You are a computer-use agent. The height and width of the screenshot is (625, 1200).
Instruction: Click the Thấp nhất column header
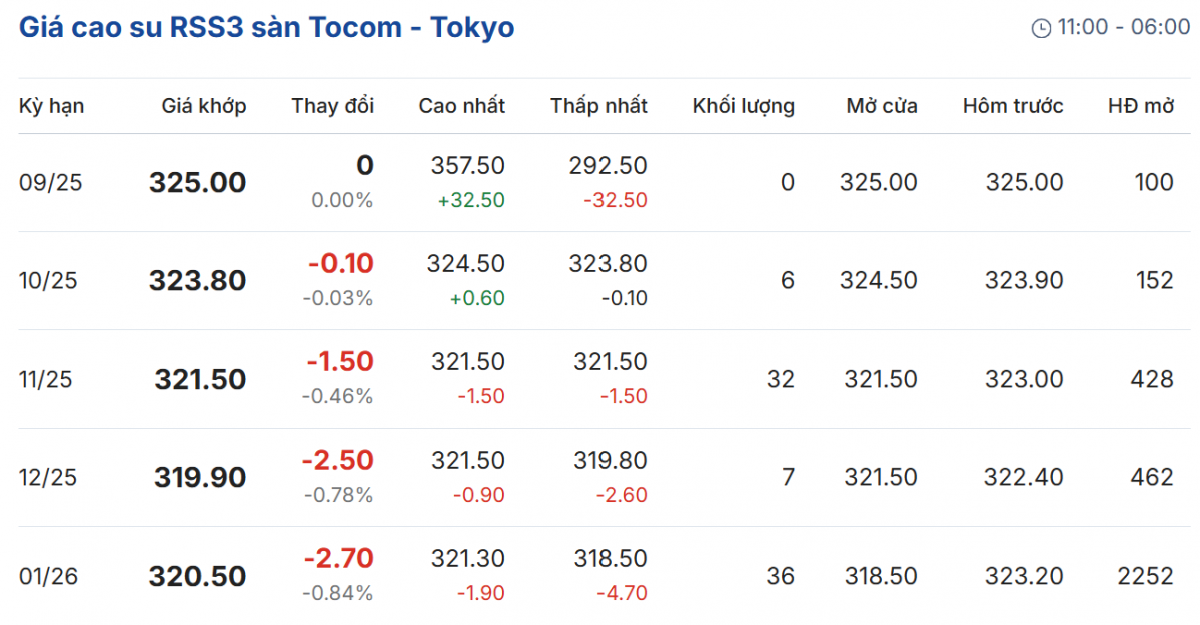[x=598, y=106]
